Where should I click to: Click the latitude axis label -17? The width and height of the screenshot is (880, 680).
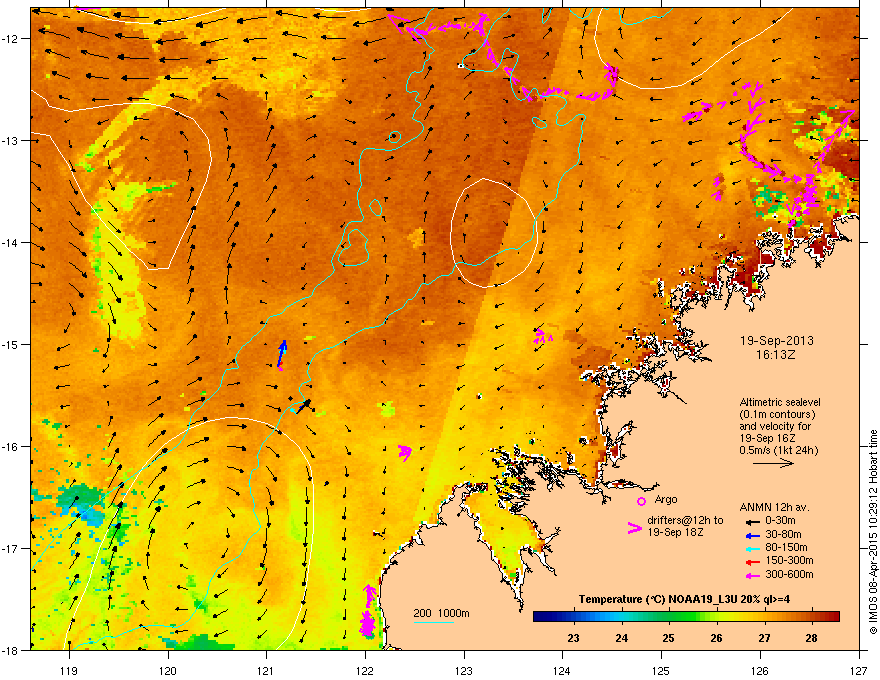pyautogui.click(x=11, y=548)
